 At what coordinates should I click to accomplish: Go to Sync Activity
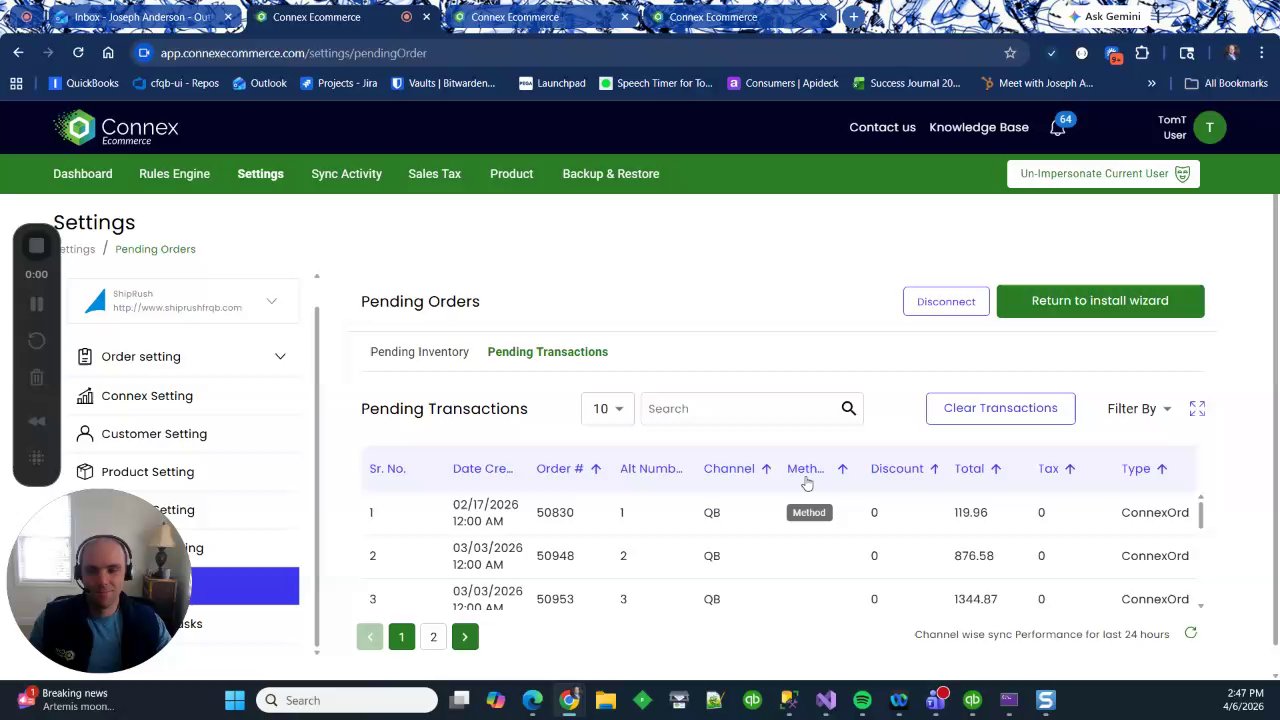click(346, 174)
